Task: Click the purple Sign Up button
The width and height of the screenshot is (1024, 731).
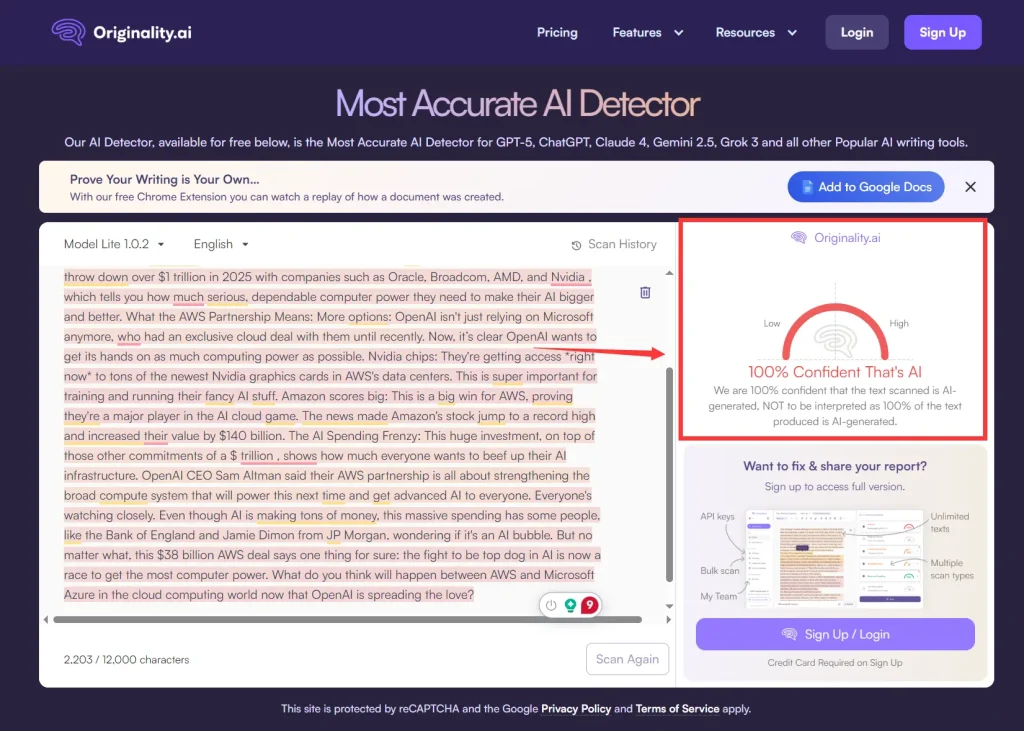Action: click(x=942, y=32)
